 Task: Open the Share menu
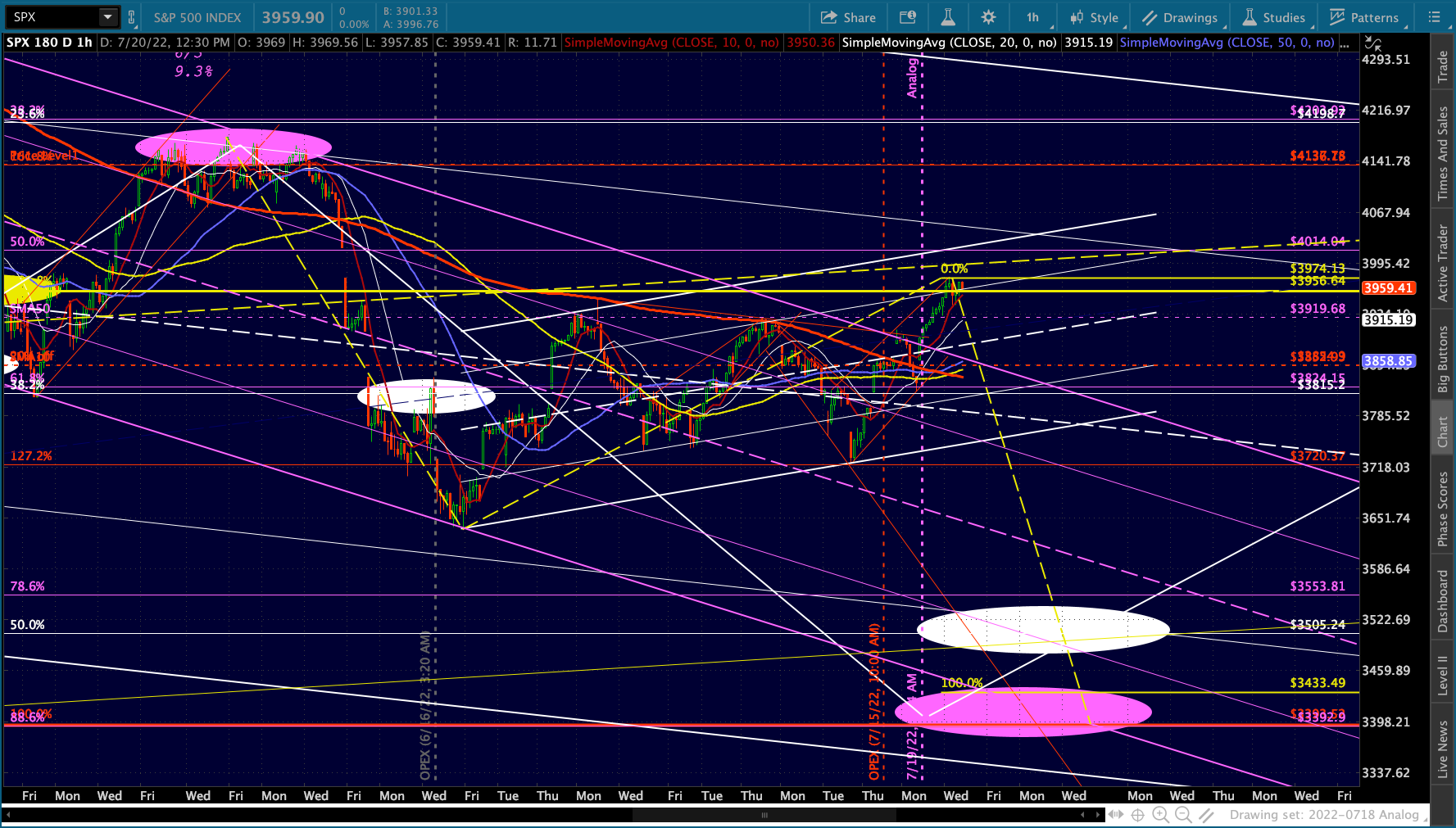[848, 17]
